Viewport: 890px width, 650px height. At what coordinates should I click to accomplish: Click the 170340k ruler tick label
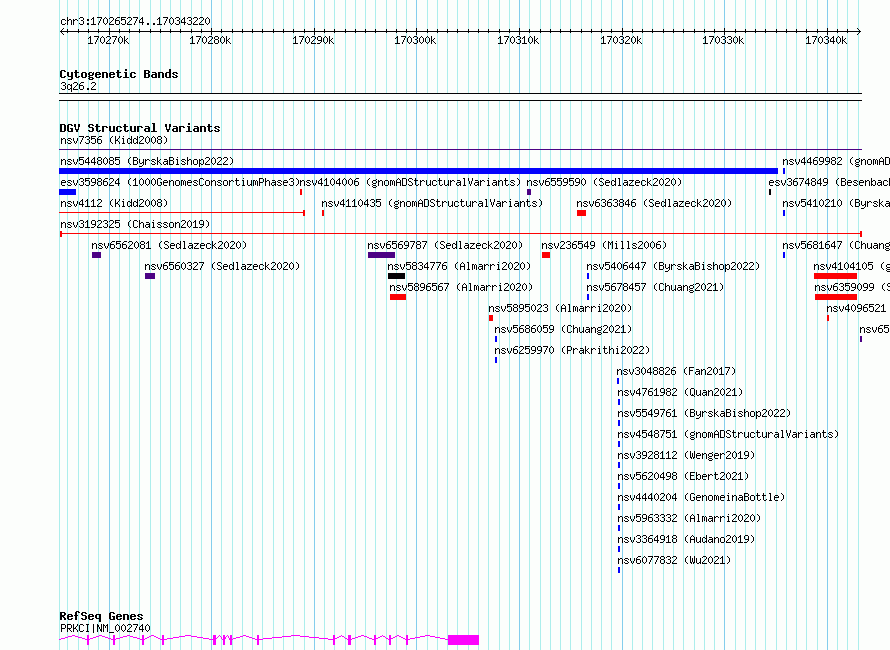pyautogui.click(x=826, y=40)
